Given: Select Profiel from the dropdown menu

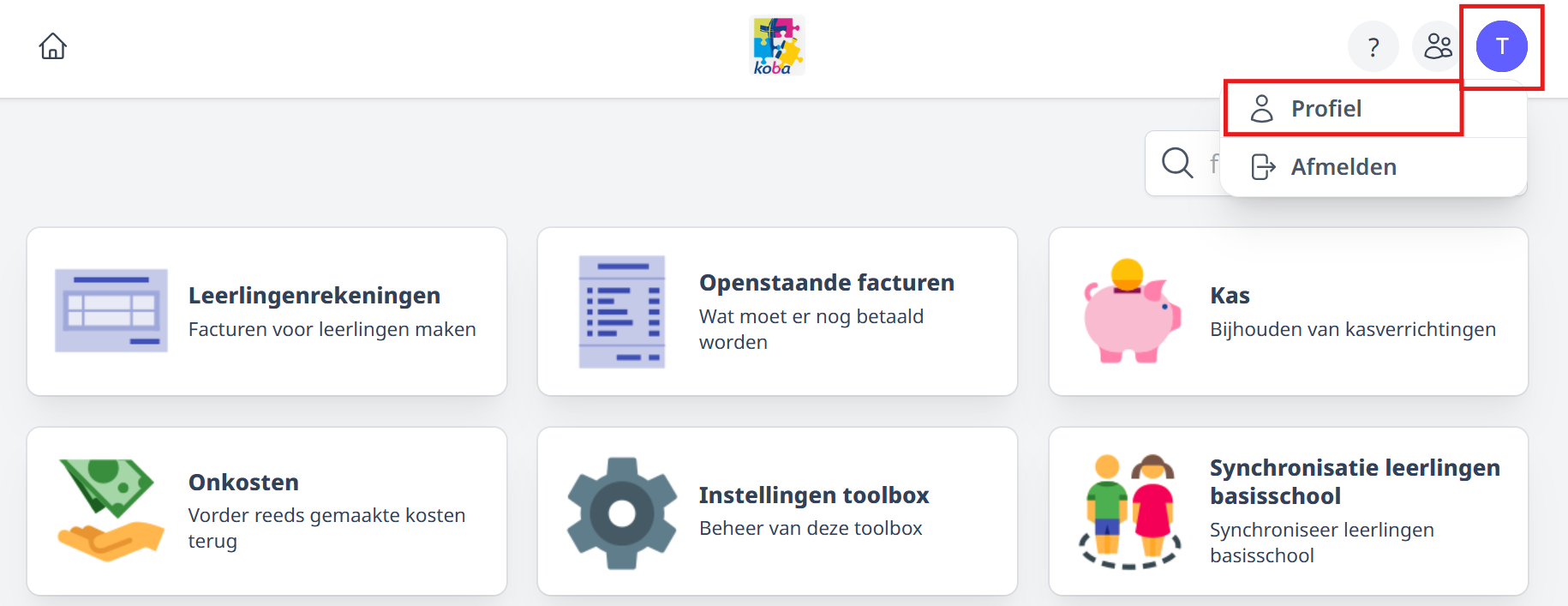Looking at the screenshot, I should click(x=1344, y=109).
